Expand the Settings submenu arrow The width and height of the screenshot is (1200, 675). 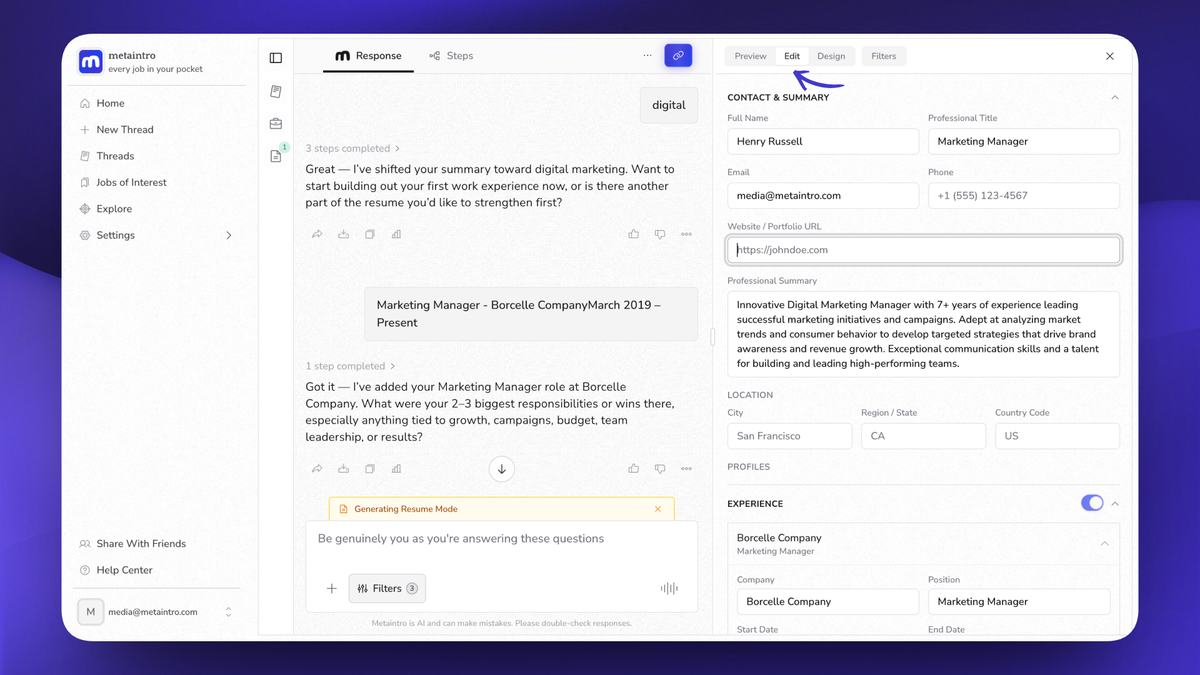click(229, 236)
